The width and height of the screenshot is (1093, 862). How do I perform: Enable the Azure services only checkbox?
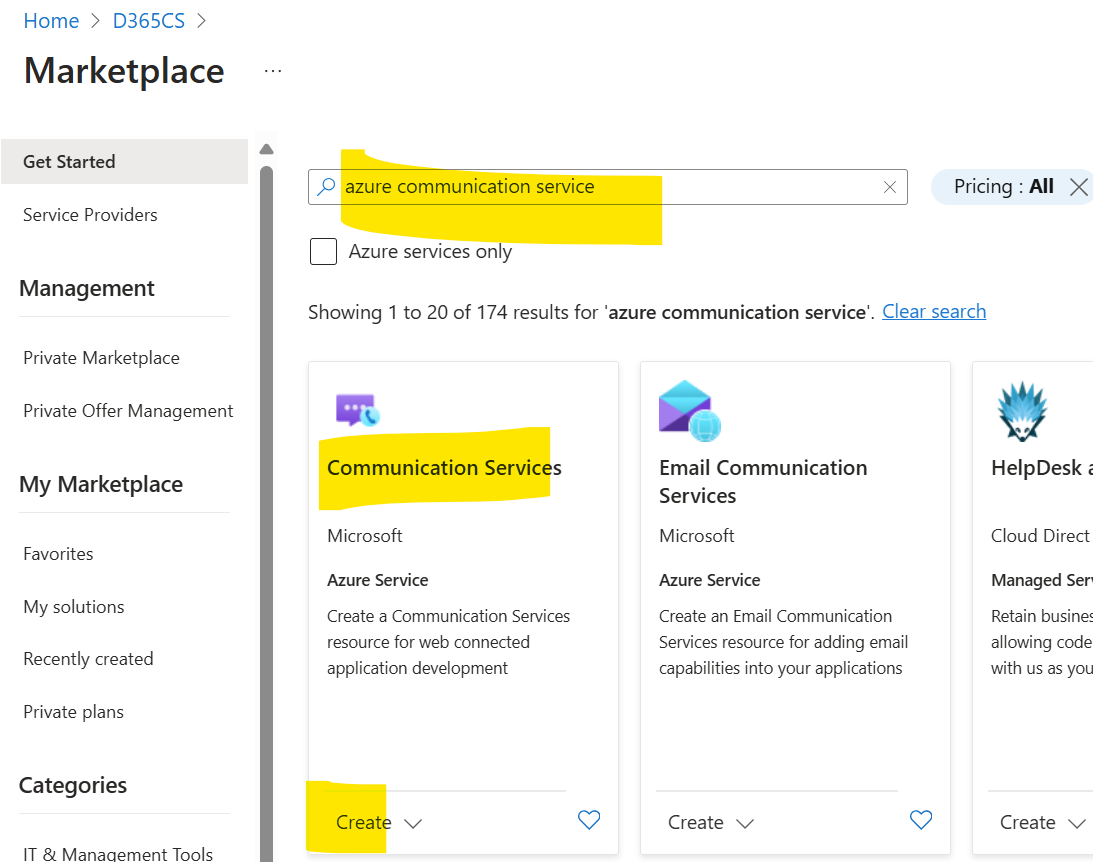coord(323,252)
